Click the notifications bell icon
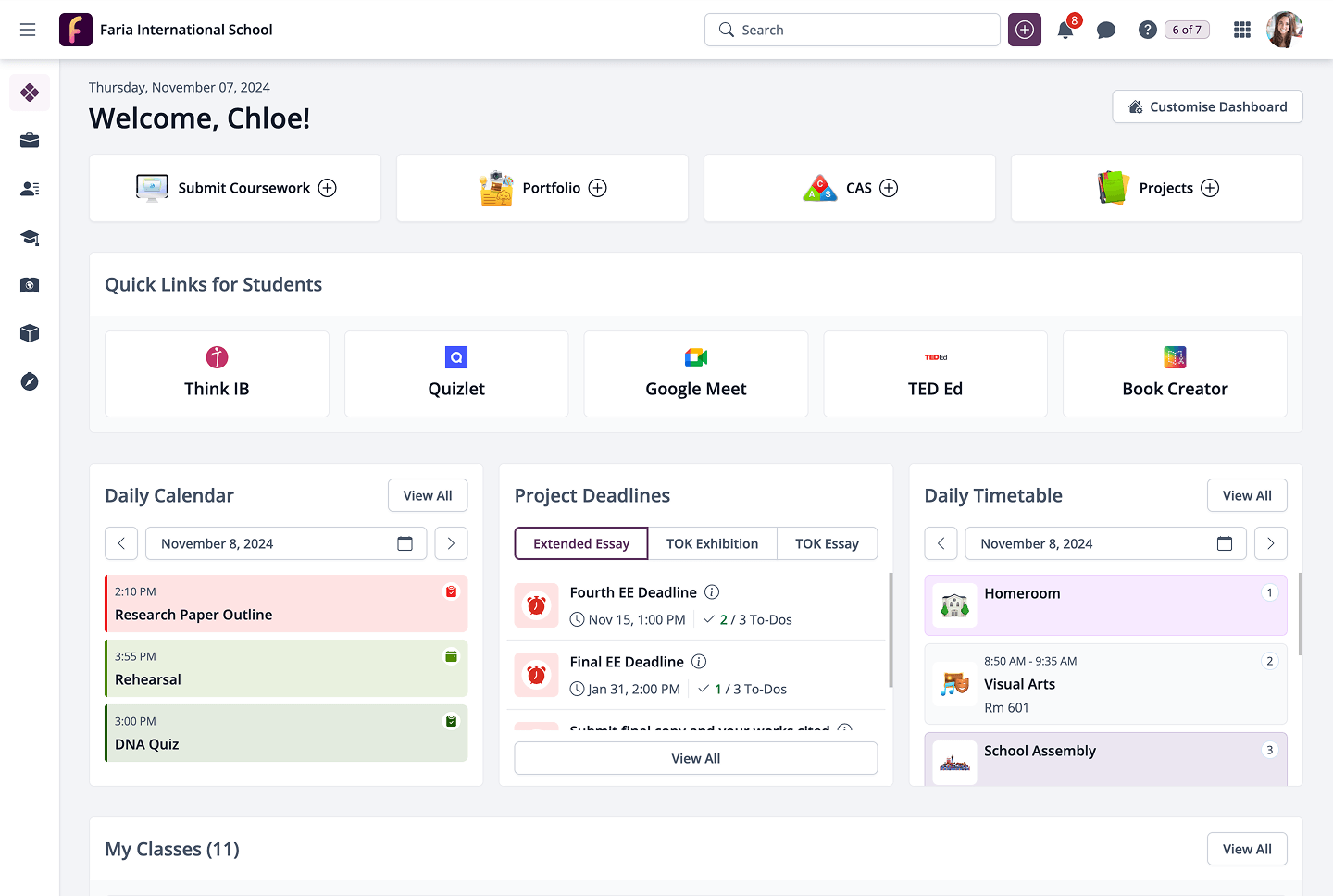 (1065, 30)
